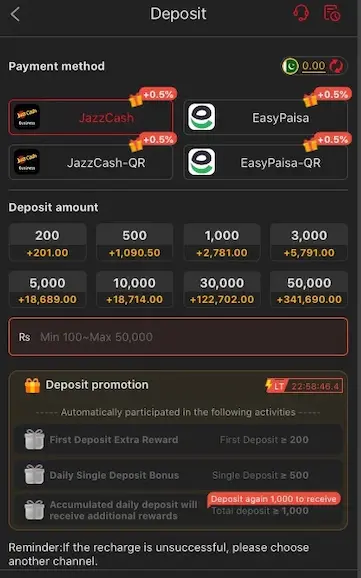
Task: Click the First Deposit Extra Reward gift icon
Action: [x=34, y=439]
